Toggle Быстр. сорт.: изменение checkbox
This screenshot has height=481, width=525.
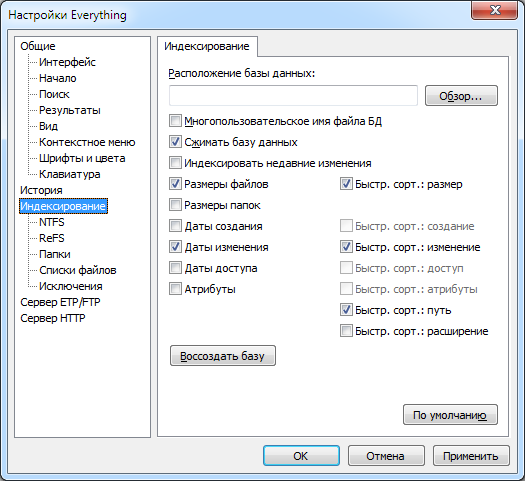pos(346,247)
